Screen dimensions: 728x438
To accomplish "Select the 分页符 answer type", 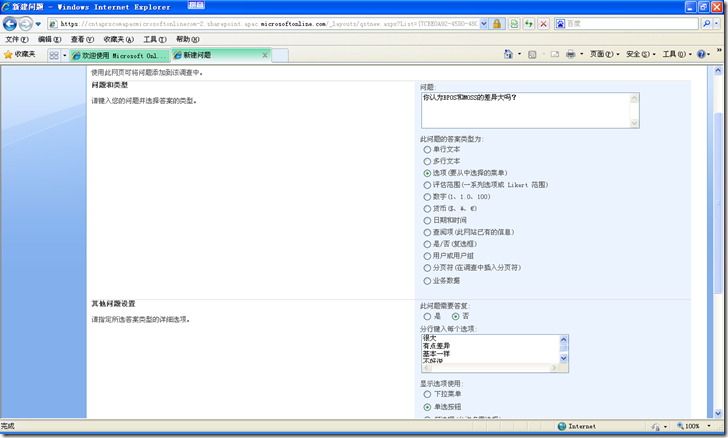I will [x=427, y=268].
